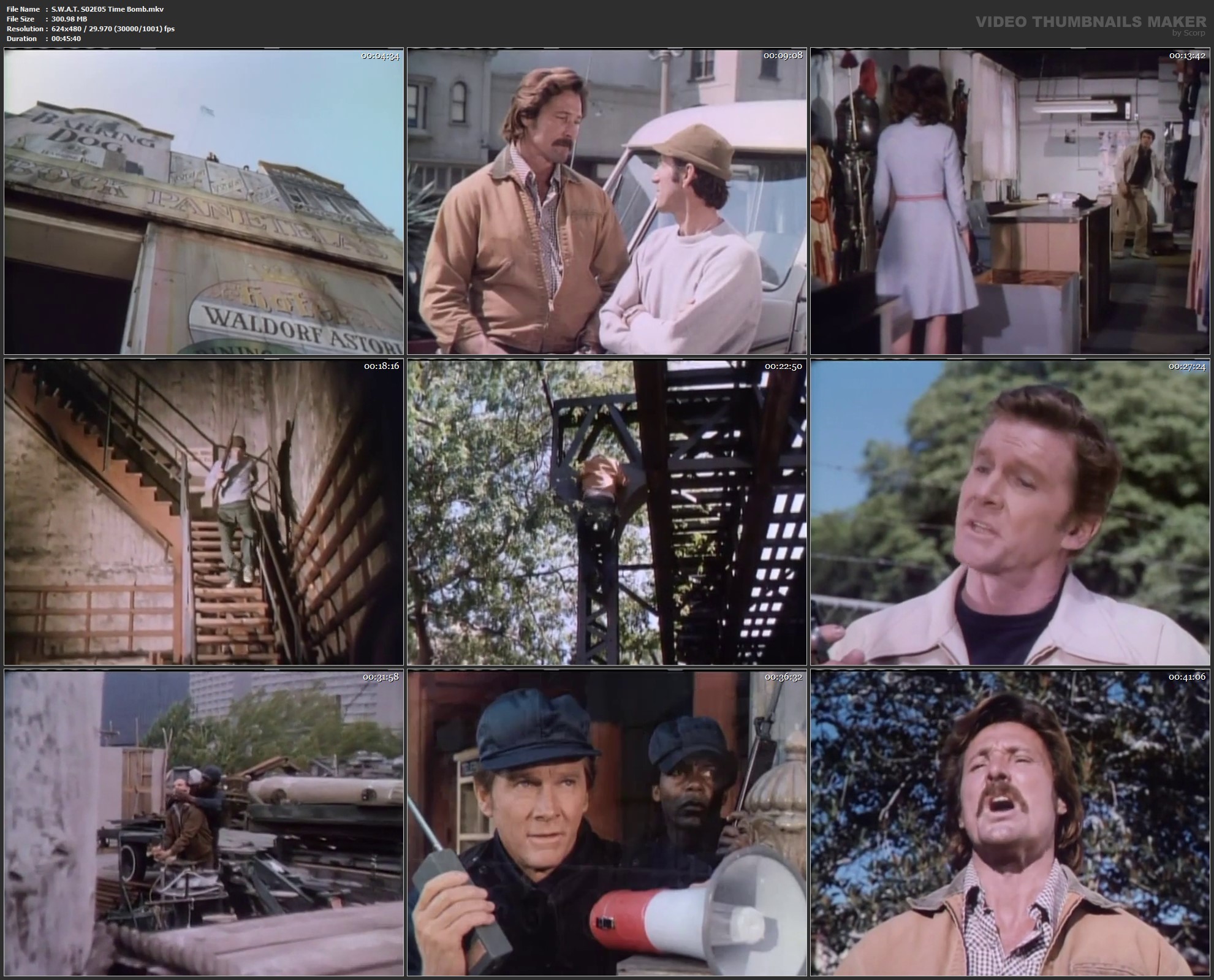Click the 00:27:24 close-up of the man in the beige jacket
This screenshot has width=1214, height=980.
click(1010, 512)
